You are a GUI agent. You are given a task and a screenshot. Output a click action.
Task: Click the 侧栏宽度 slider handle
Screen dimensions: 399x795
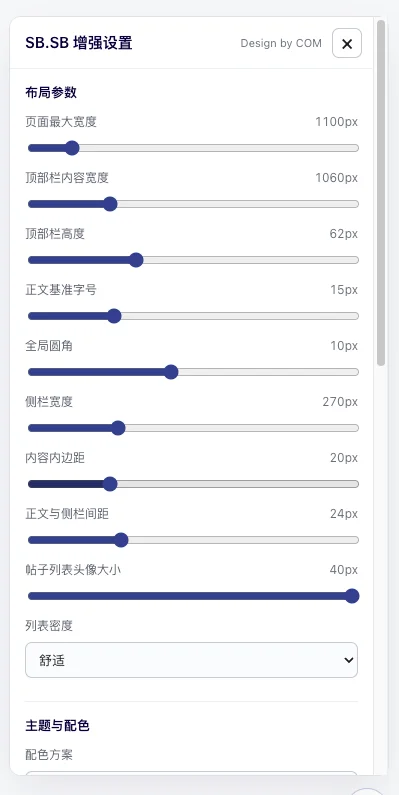[118, 428]
